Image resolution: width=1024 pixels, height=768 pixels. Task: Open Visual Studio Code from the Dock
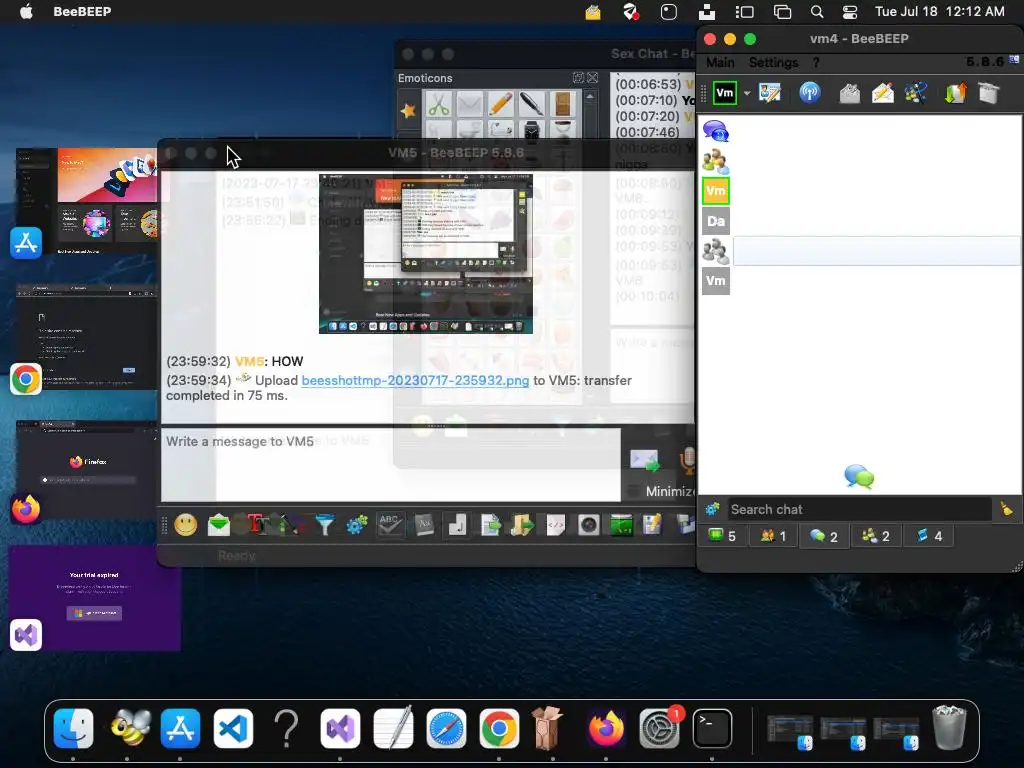[233, 728]
